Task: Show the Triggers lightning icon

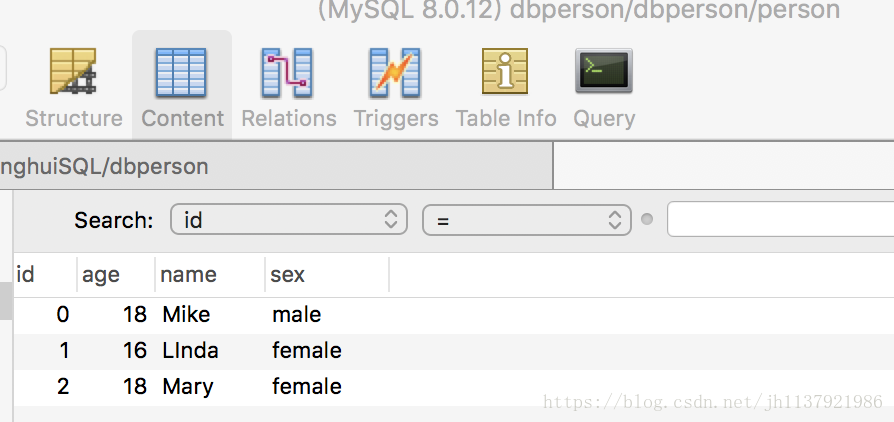Action: pos(395,72)
